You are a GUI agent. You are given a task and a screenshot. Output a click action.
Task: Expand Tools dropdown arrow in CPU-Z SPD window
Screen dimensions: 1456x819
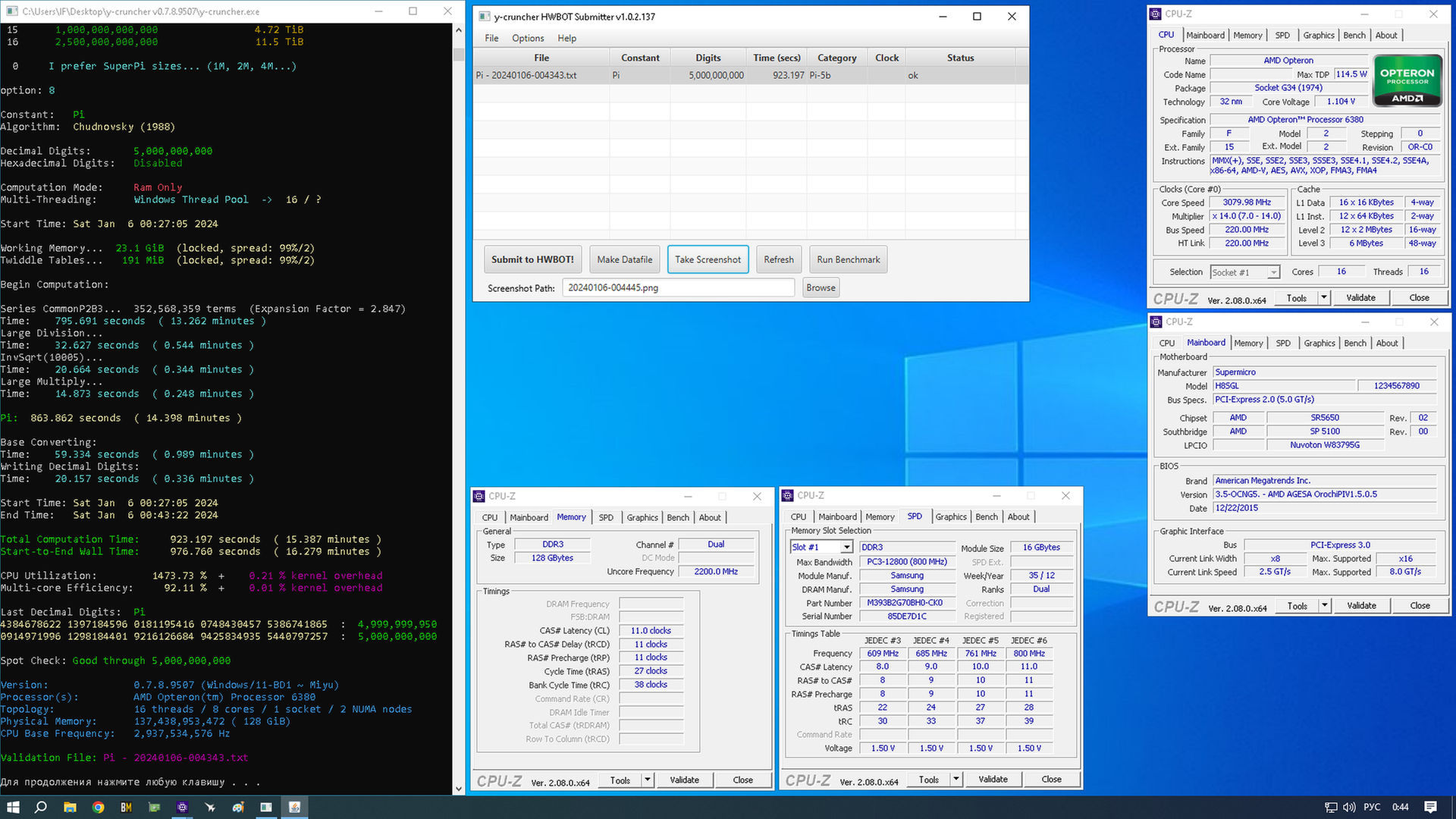pos(956,780)
